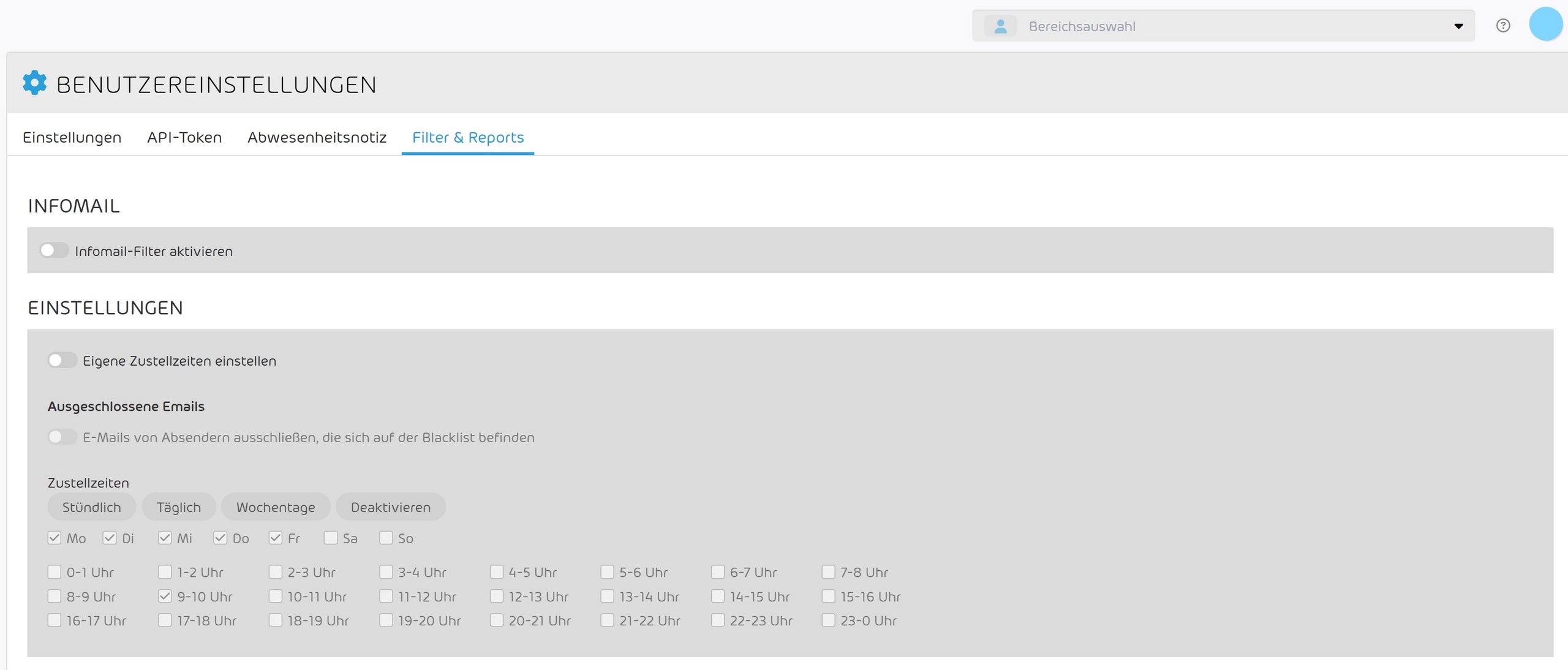This screenshot has height=670, width=1568.
Task: Click the blue settings gear icon
Action: click(34, 83)
